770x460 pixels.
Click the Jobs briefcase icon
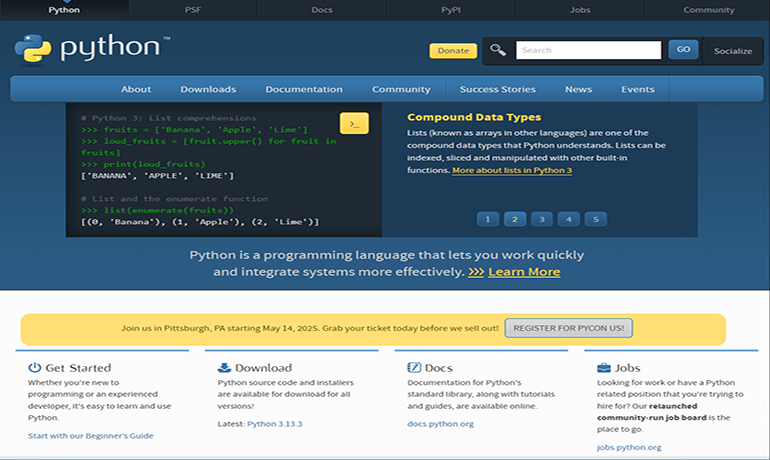pyautogui.click(x=604, y=368)
